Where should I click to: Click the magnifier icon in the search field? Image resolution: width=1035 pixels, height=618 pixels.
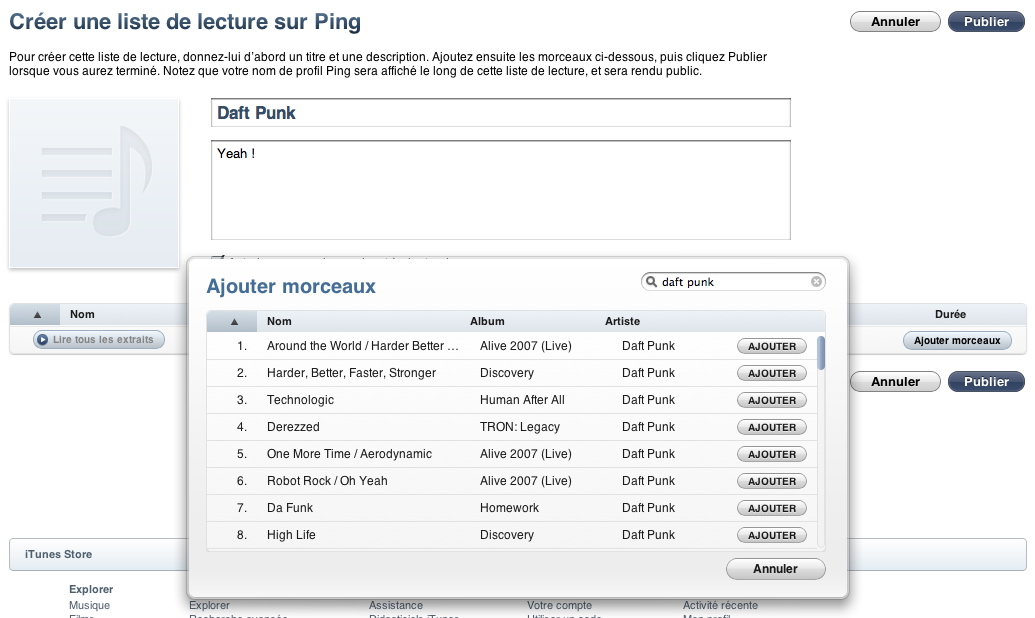click(x=651, y=282)
